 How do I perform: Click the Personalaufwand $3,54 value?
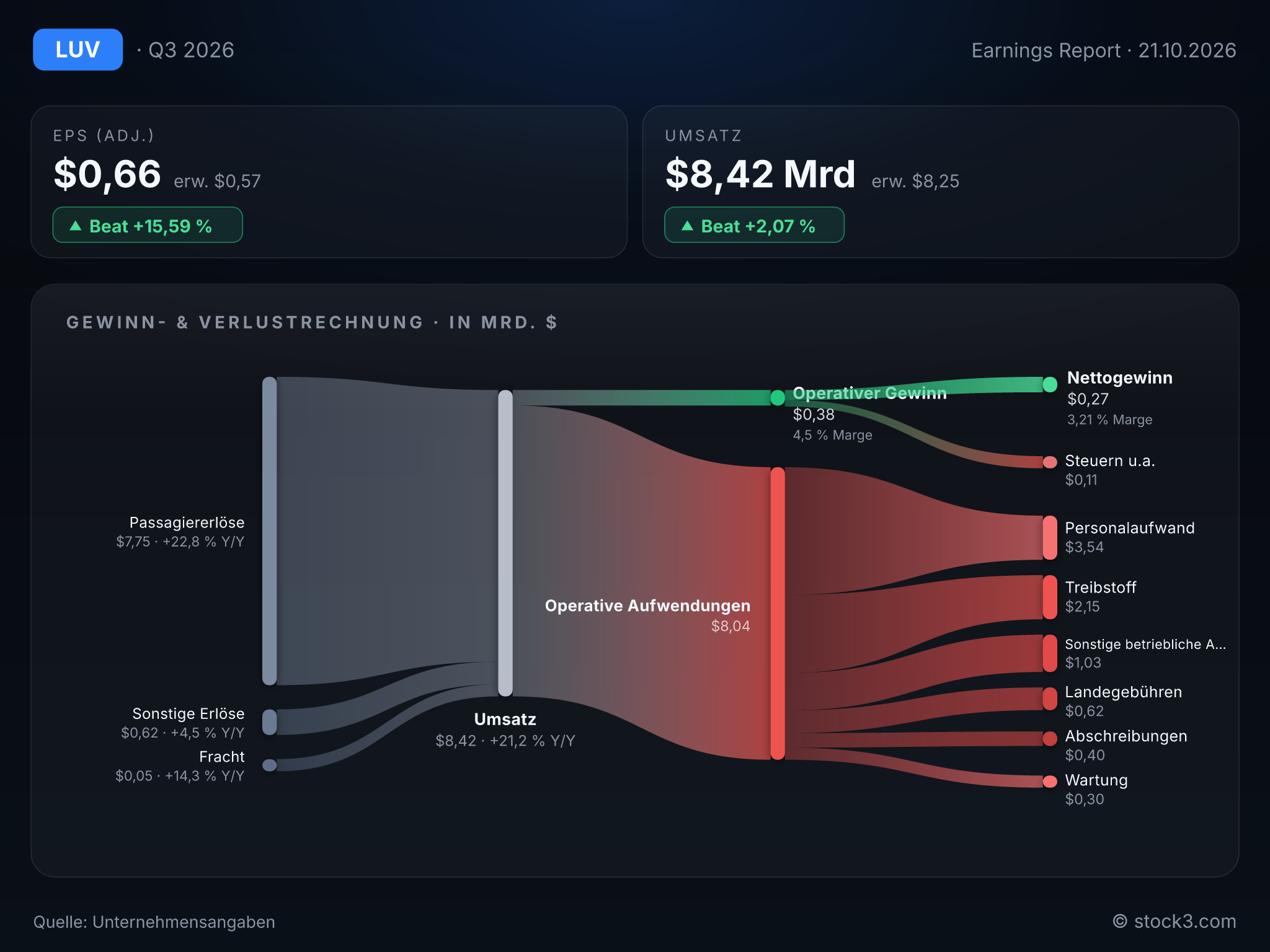click(x=1084, y=547)
